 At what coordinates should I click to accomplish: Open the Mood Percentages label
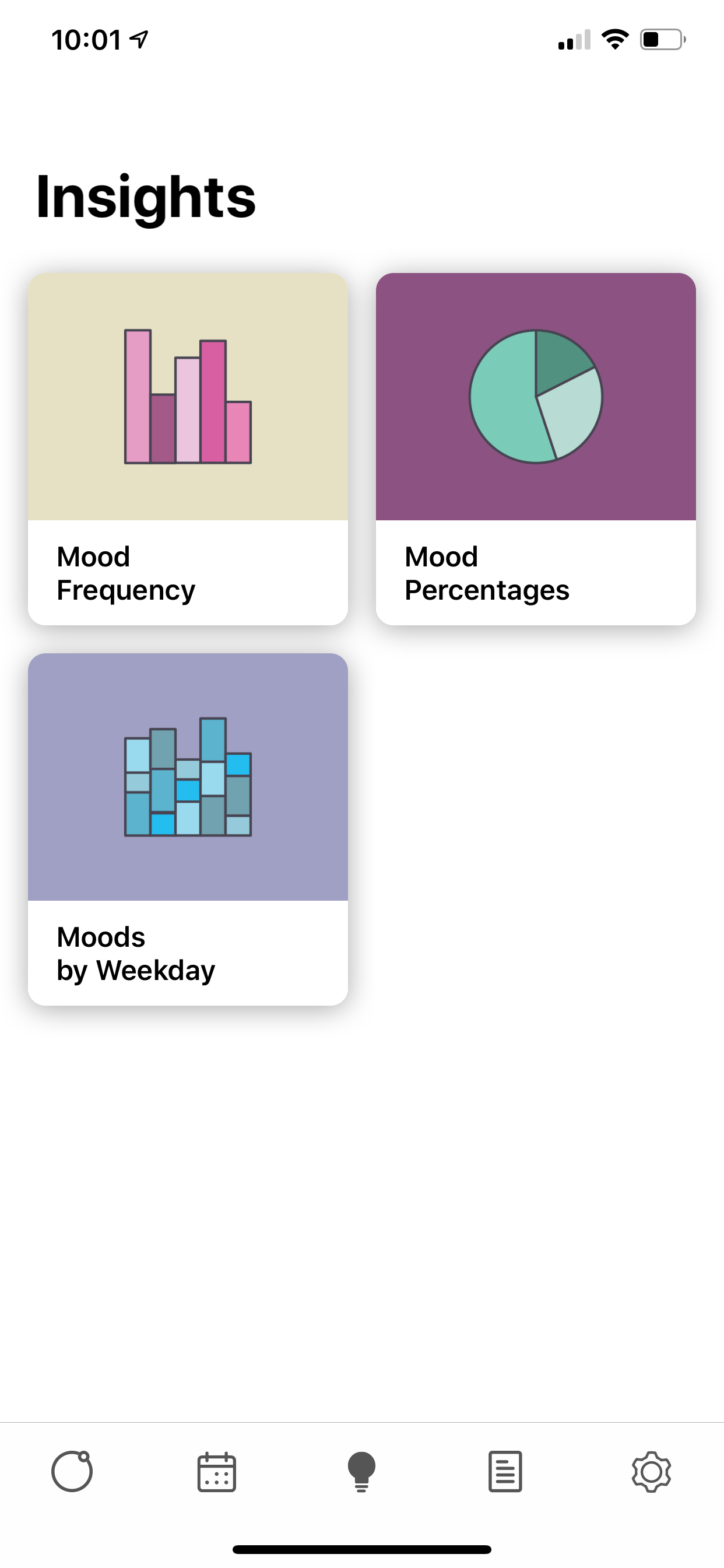pos(487,573)
